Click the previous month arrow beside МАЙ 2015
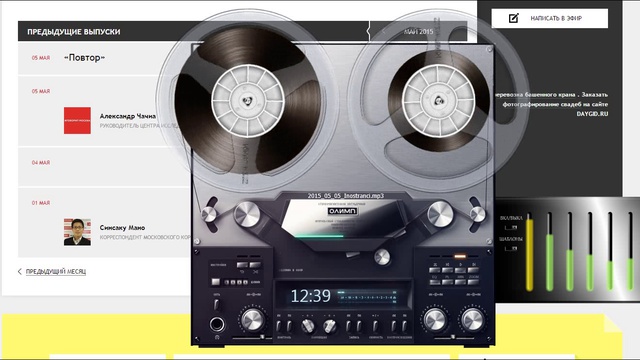 pyautogui.click(x=384, y=31)
